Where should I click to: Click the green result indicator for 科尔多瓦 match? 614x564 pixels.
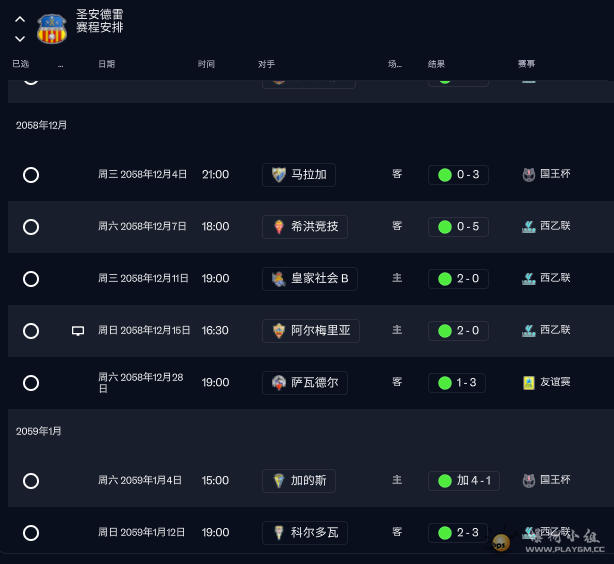pos(444,533)
